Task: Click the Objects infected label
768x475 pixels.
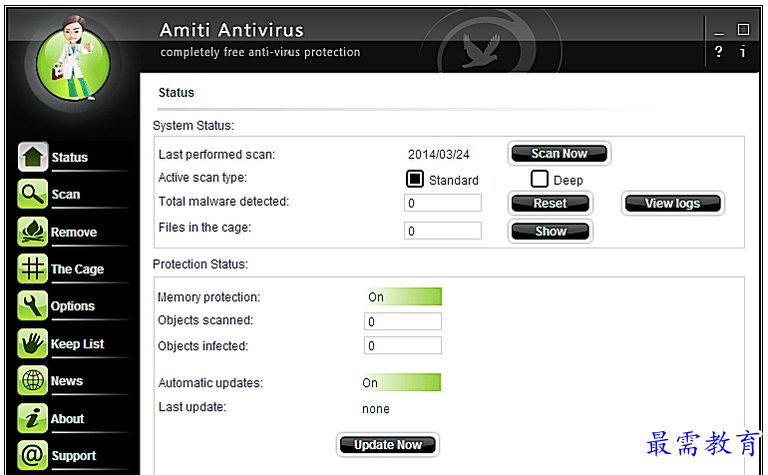Action: click(x=203, y=346)
